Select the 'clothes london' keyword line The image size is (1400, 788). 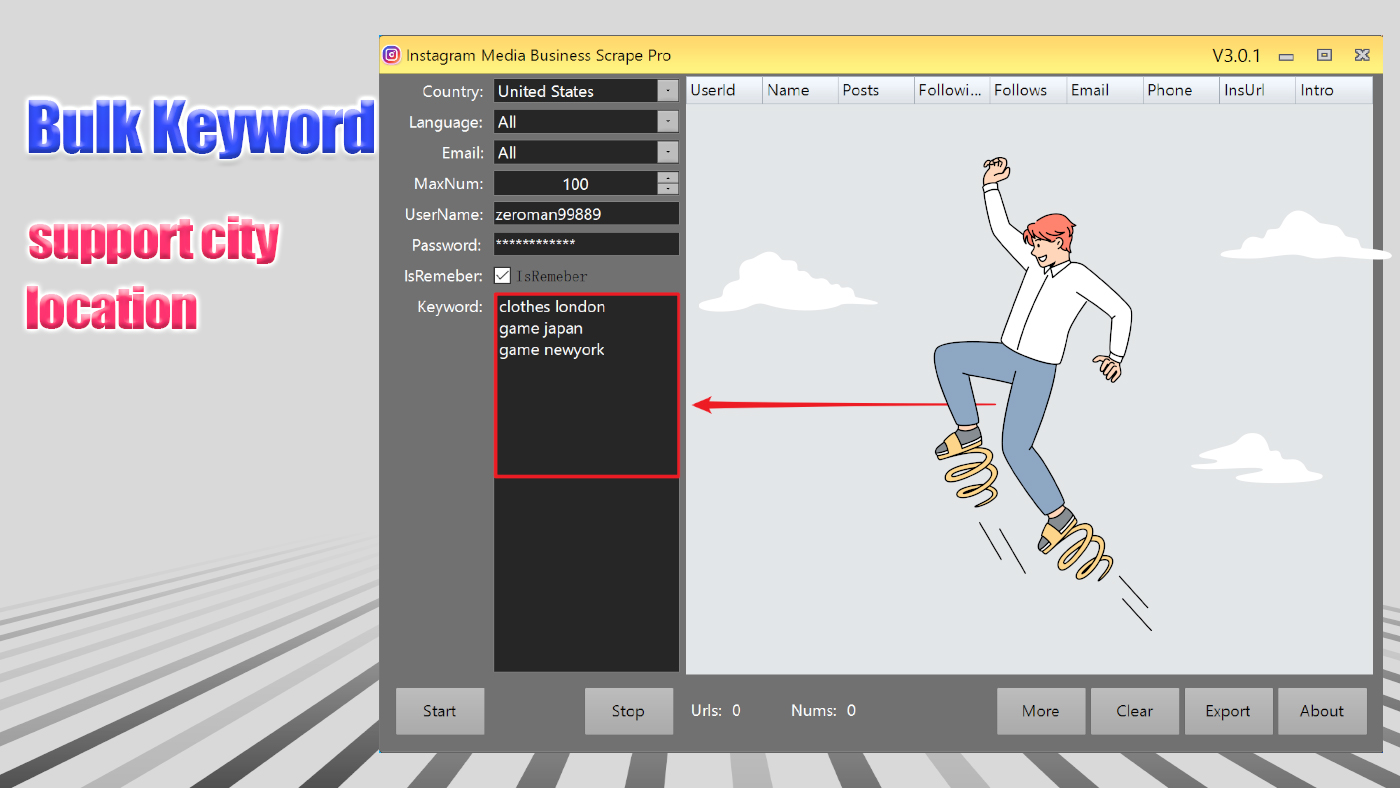pos(552,307)
